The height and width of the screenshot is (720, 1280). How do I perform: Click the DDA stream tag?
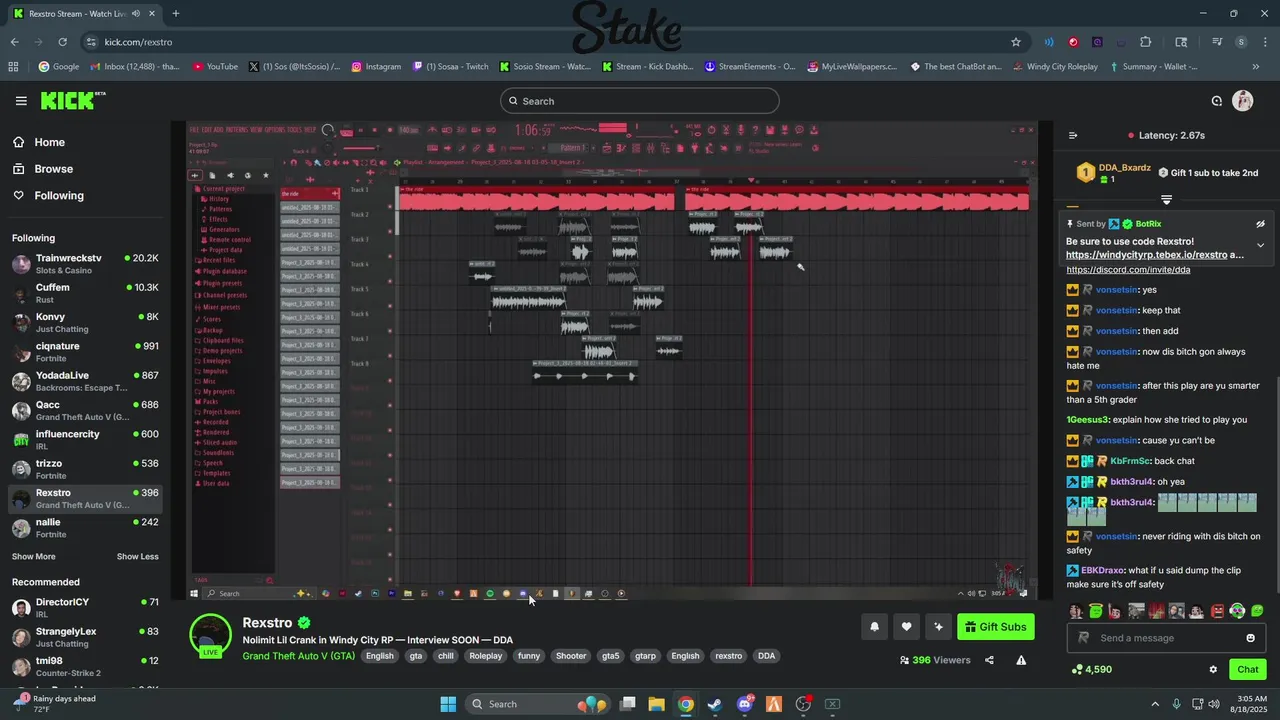pos(766,656)
